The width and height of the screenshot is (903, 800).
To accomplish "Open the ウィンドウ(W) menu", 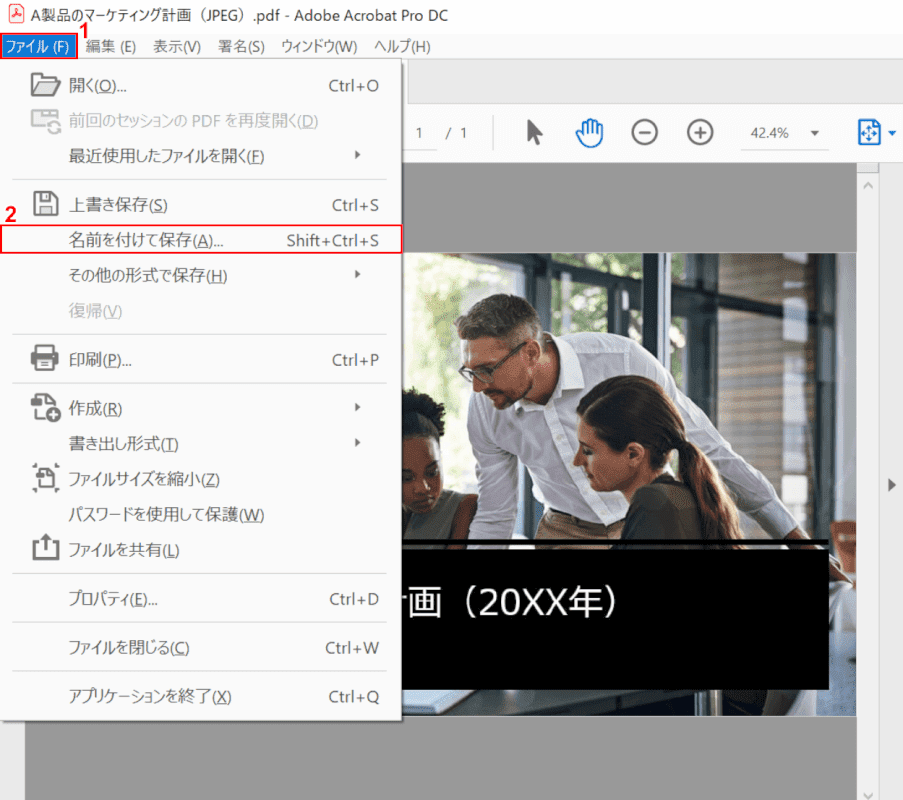I will [319, 47].
